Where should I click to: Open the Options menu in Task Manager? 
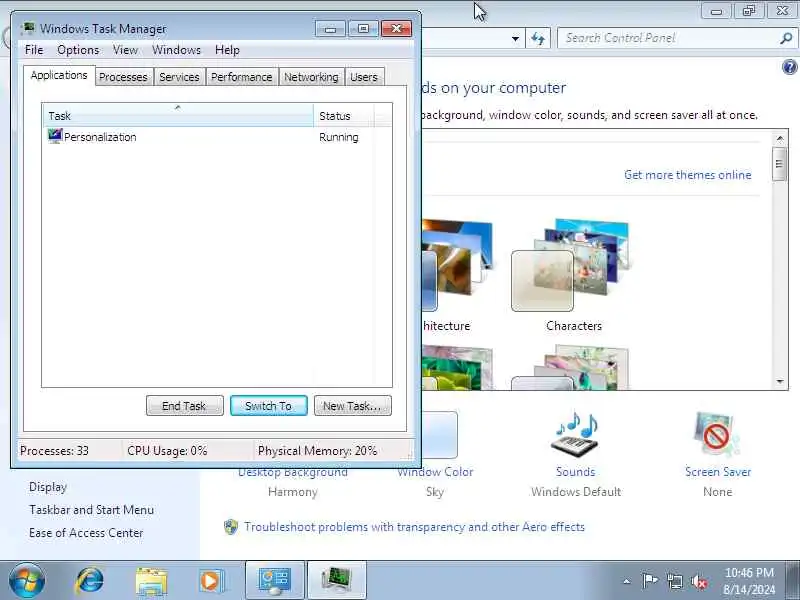click(78, 50)
